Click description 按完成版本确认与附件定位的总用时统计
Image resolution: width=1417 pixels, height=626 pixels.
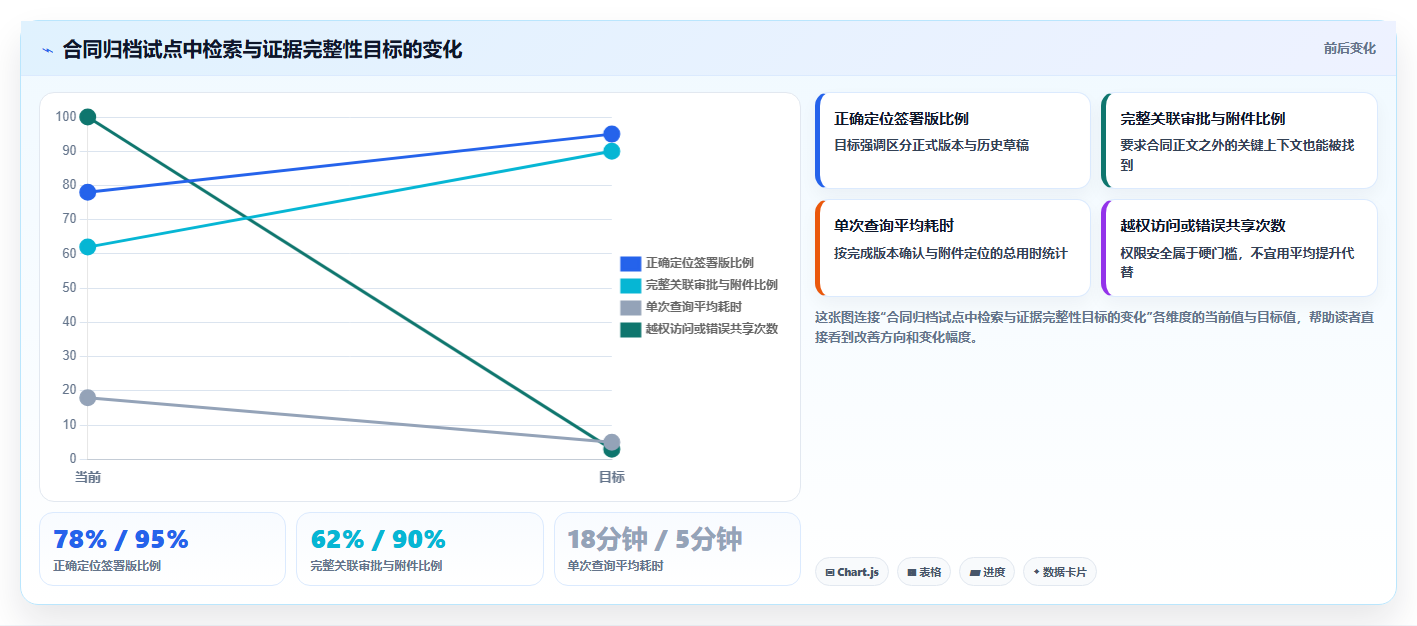(x=951, y=253)
